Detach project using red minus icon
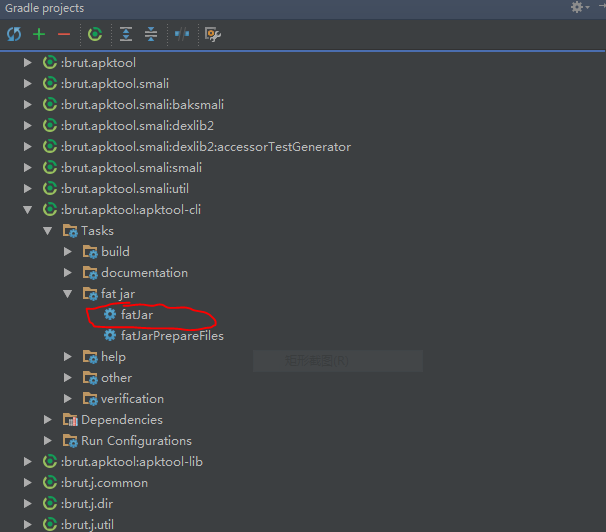Image resolution: width=606 pixels, height=532 pixels. [64, 34]
